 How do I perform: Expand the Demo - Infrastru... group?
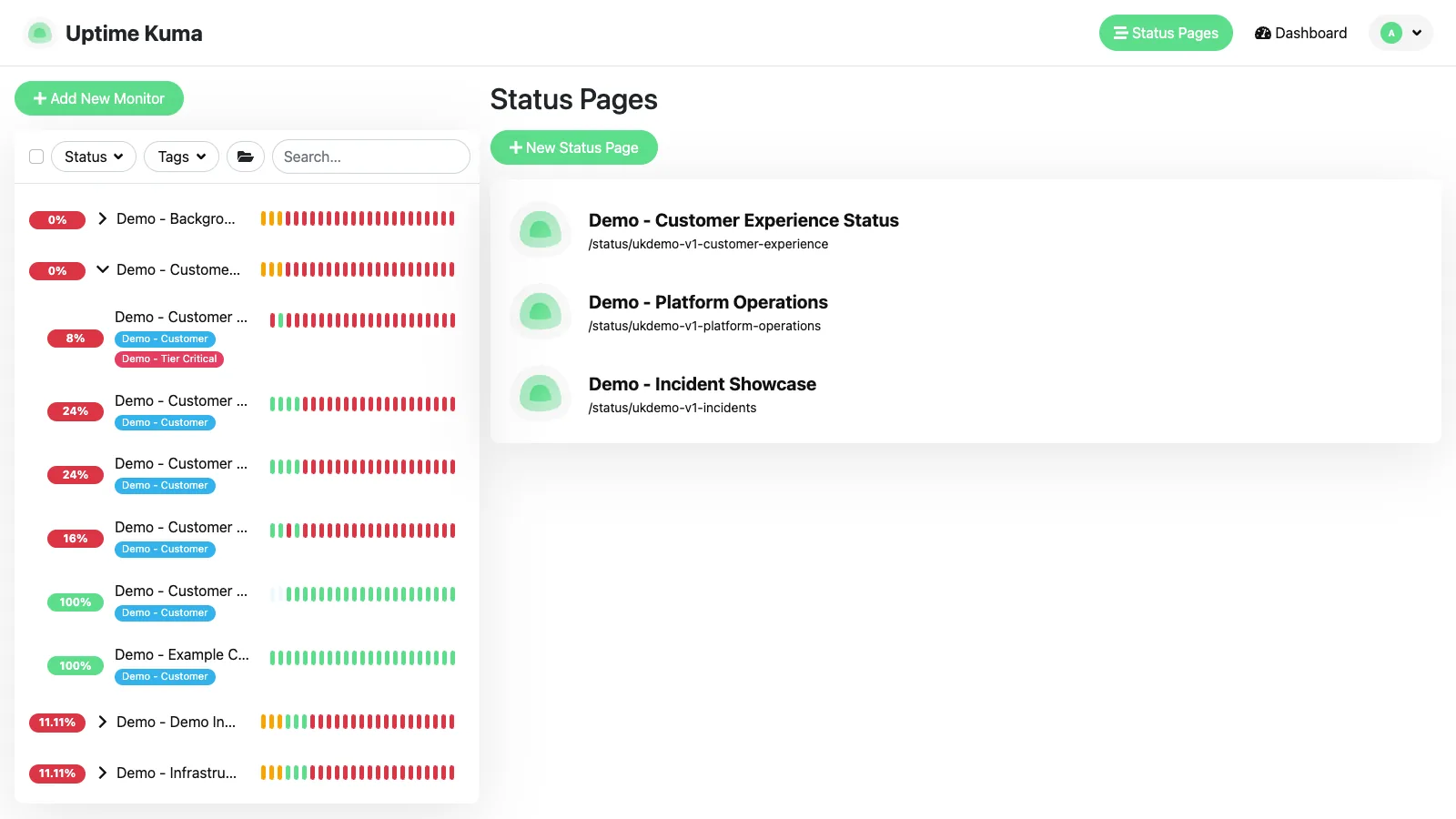[x=103, y=773]
